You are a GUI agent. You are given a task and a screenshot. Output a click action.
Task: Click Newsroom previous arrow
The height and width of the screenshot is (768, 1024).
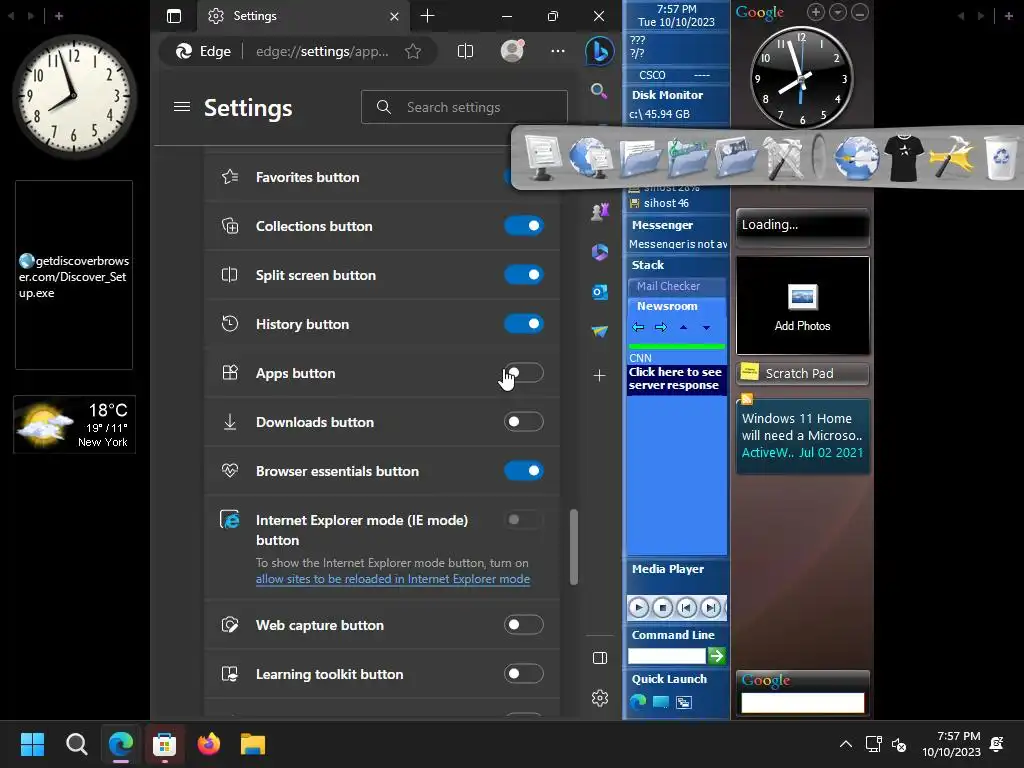638,327
